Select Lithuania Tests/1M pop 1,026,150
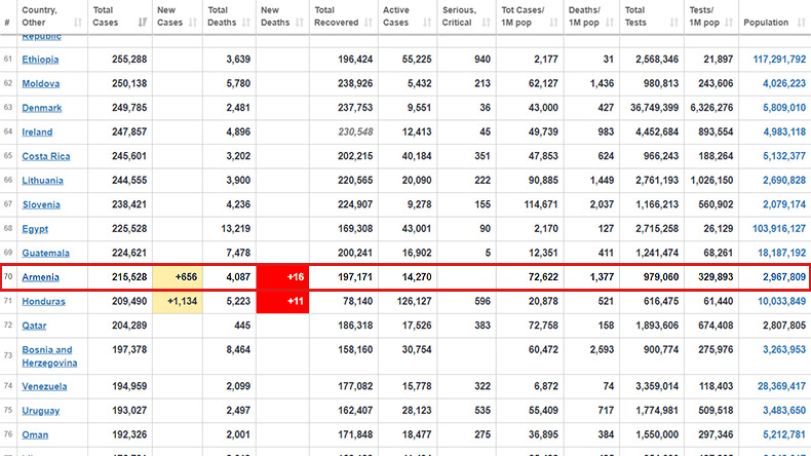This screenshot has height=456, width=811. (x=712, y=180)
